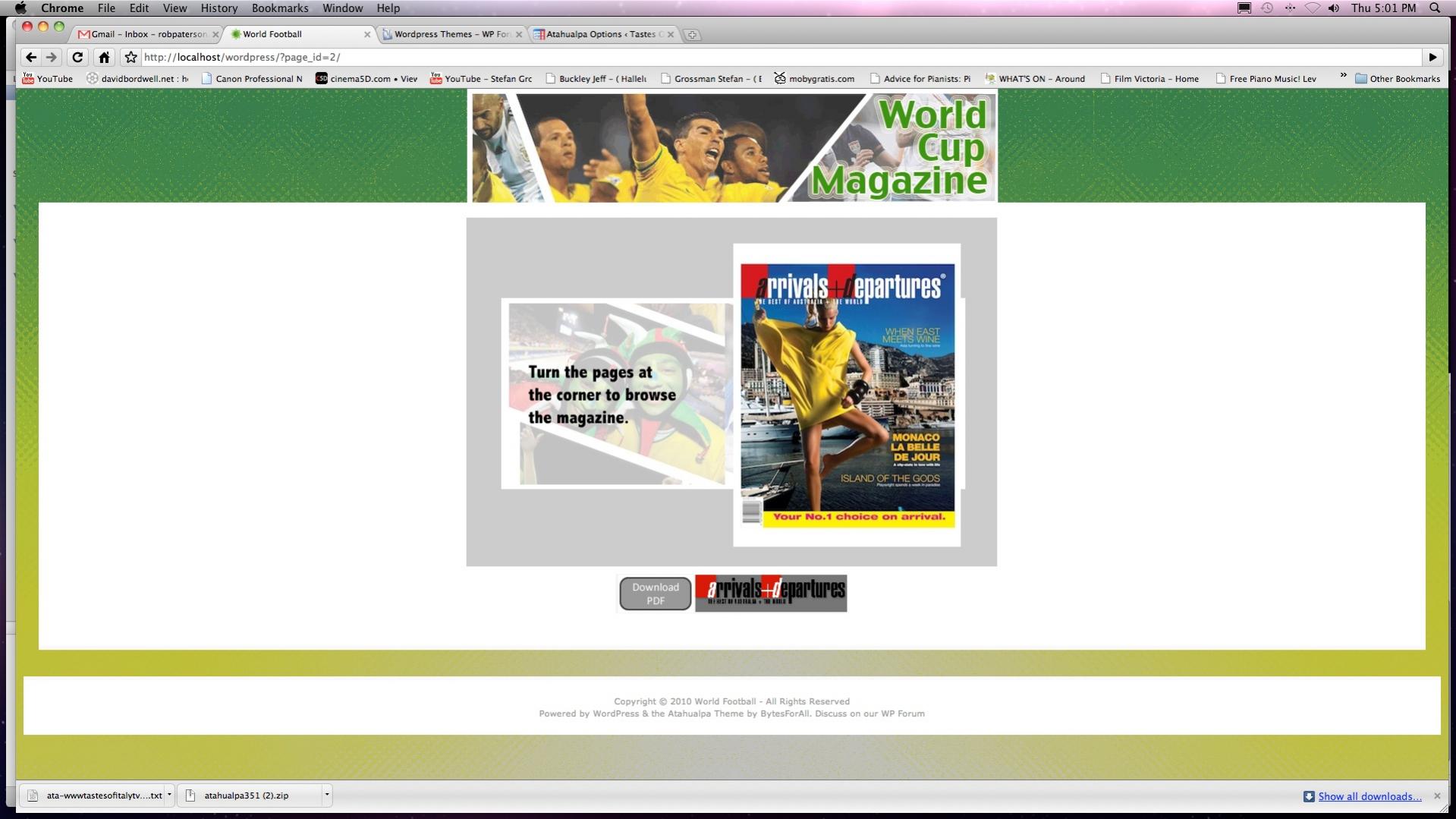Open the Grossman Stefan bookmark
The image size is (1456, 819).
pos(711,78)
